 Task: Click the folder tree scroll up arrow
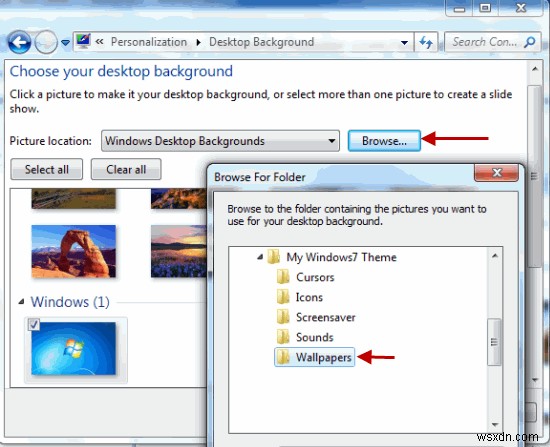(495, 256)
